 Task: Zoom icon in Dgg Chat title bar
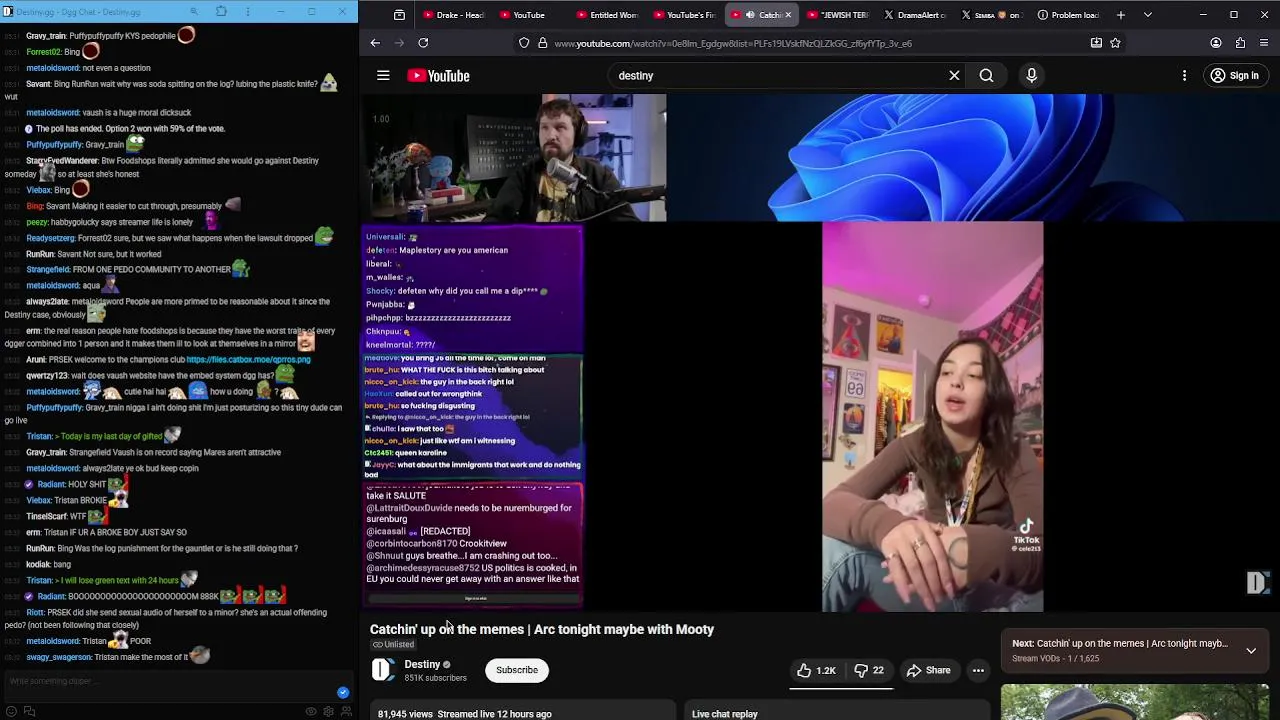click(194, 12)
